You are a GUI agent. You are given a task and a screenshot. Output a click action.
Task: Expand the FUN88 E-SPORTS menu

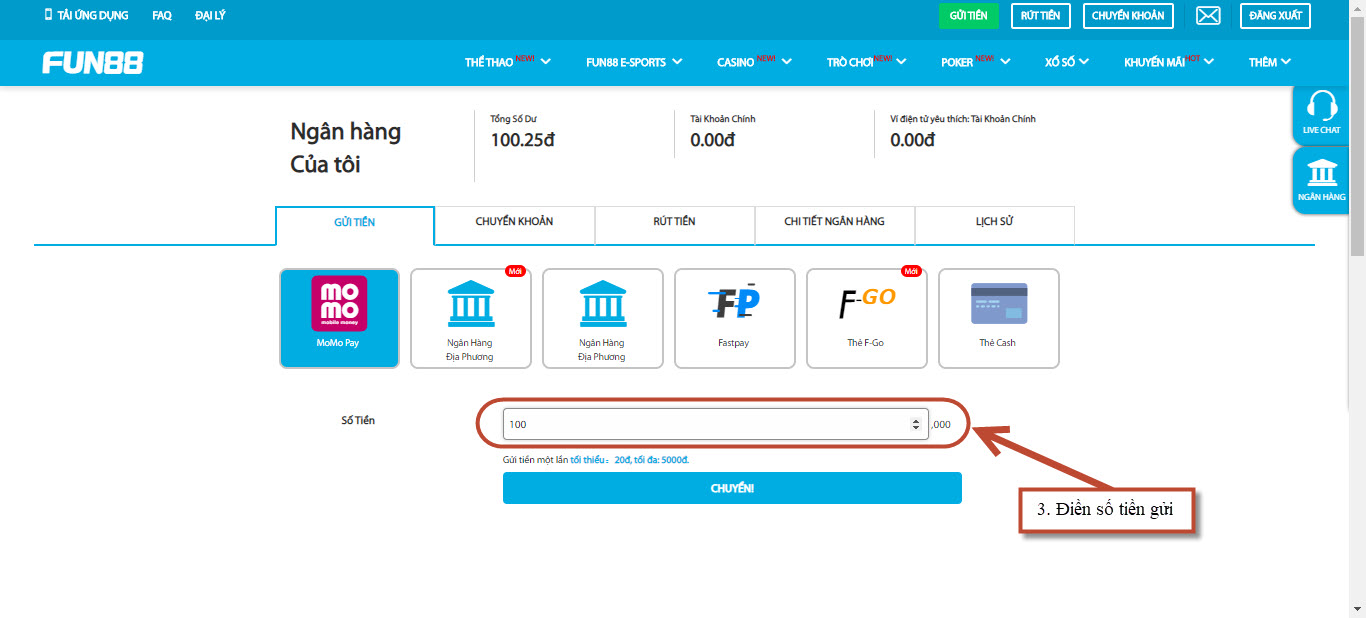pos(634,62)
